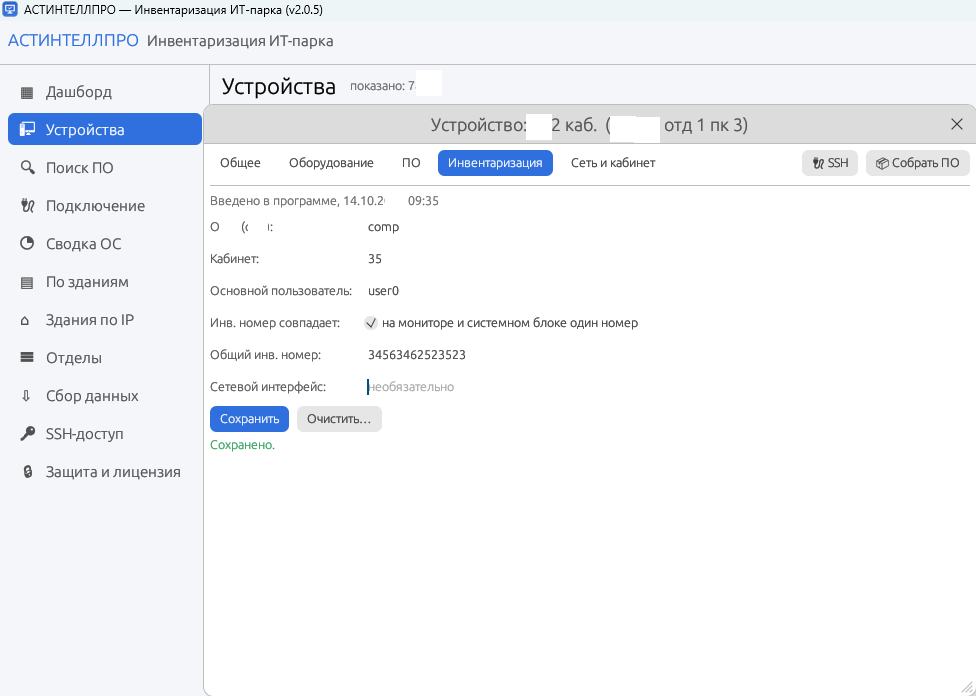976x696 pixels.
Task: Click the monitor icon beside Устройства
Action: coord(27,130)
